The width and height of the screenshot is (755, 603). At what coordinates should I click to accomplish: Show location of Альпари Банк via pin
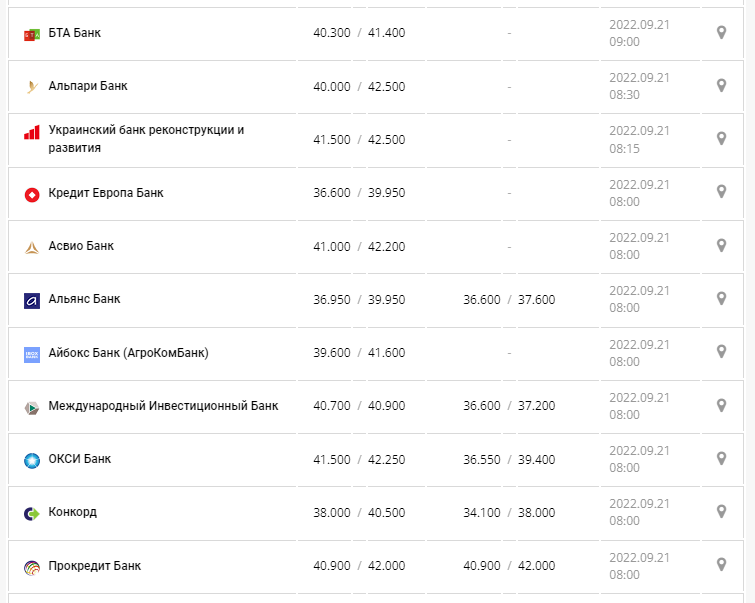coord(721,86)
